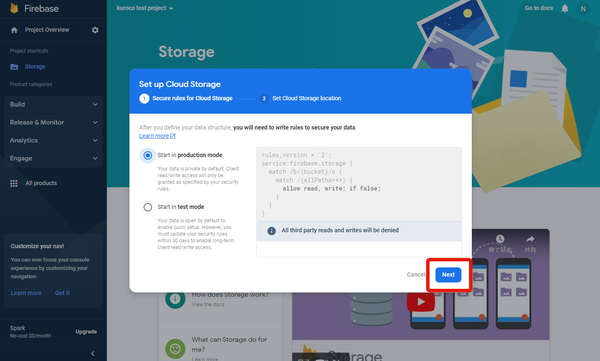Viewport: 600px width, 361px height.
Task: Click the Spark plan label
Action: click(x=18, y=328)
